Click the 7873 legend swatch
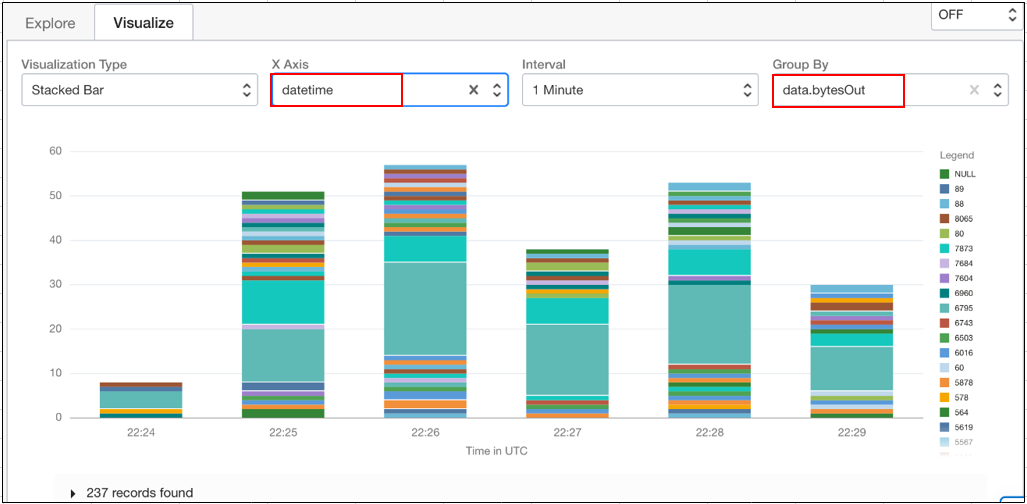 point(944,248)
